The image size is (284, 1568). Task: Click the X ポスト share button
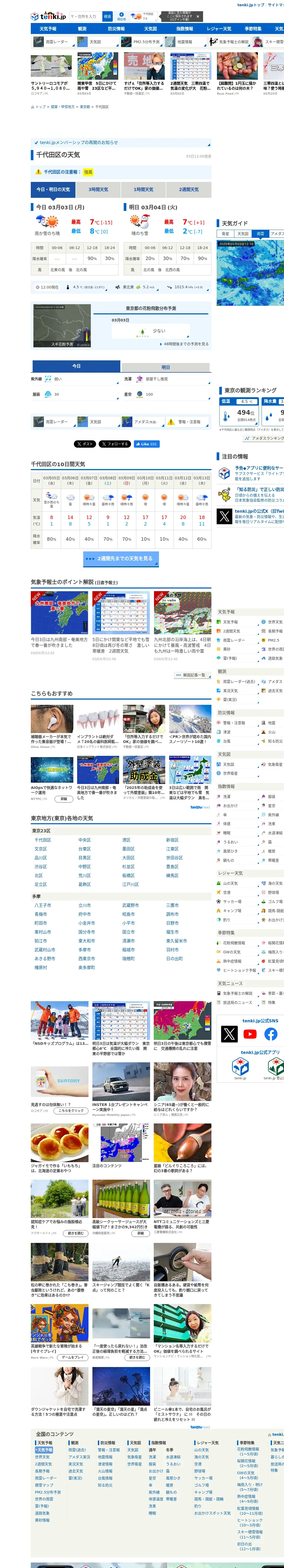[85, 444]
